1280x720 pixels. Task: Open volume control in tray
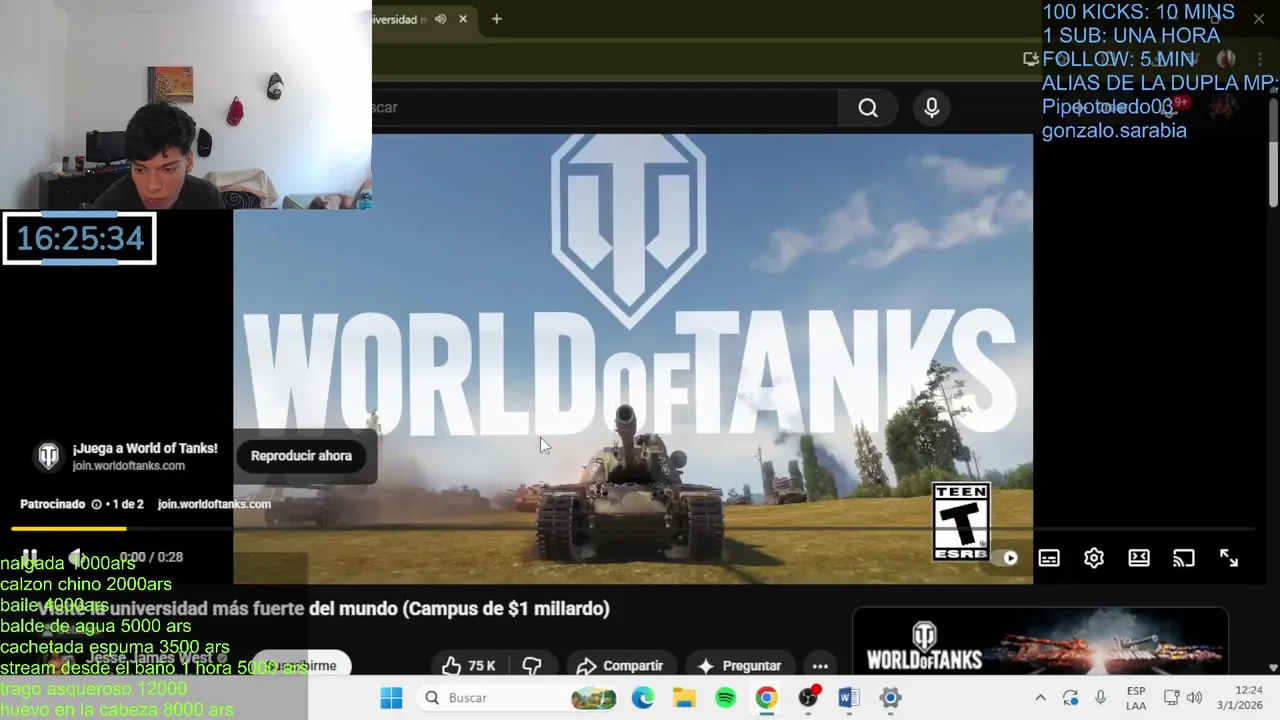coord(1194,698)
